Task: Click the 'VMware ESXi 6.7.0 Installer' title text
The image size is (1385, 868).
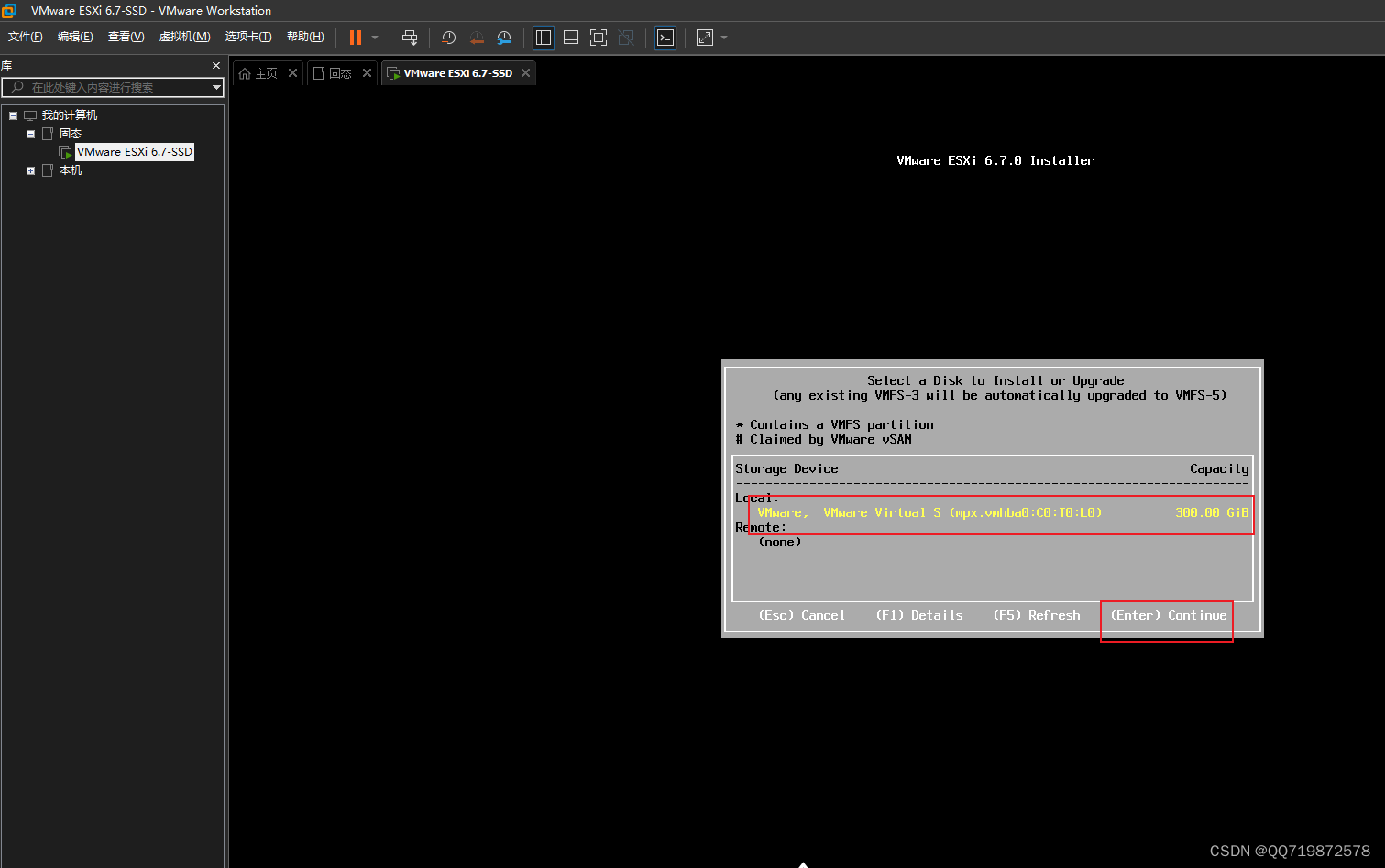Action: pyautogui.click(x=995, y=160)
